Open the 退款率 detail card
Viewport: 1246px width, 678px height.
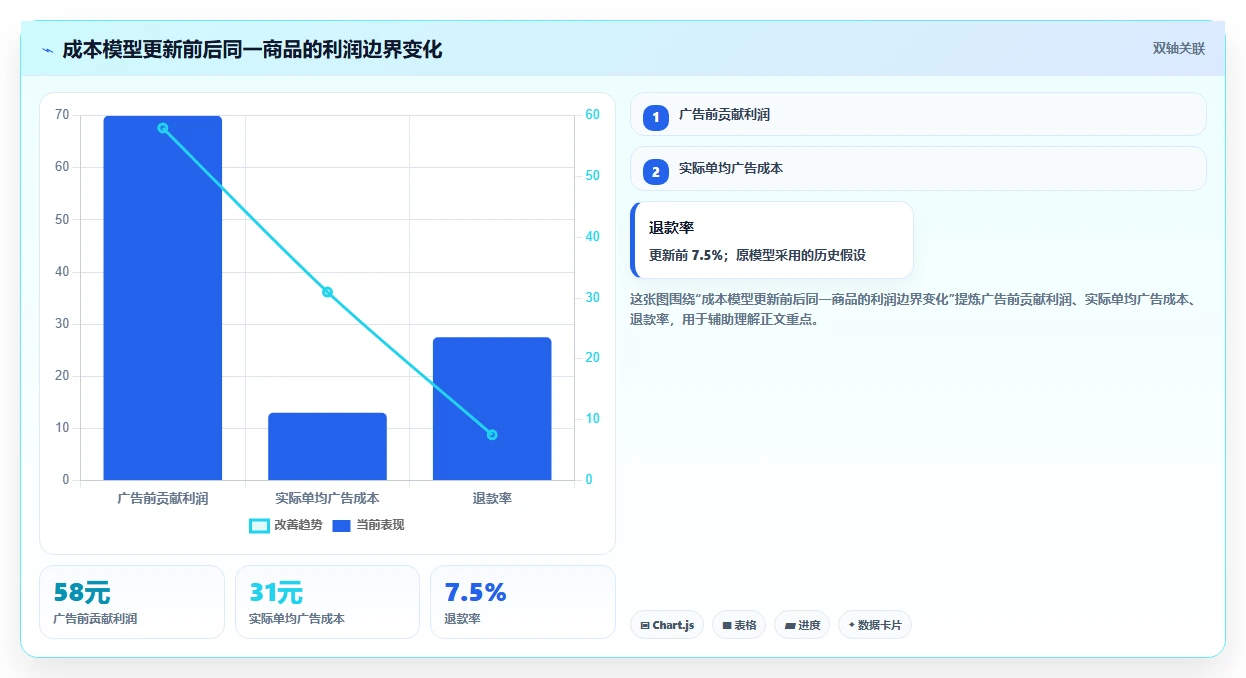tap(772, 240)
